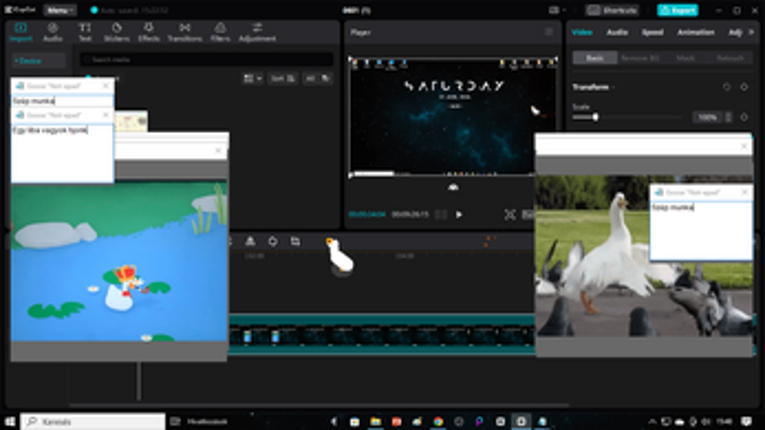Select the Mask sub-tab
Image resolution: width=765 pixels, height=430 pixels.
point(685,58)
